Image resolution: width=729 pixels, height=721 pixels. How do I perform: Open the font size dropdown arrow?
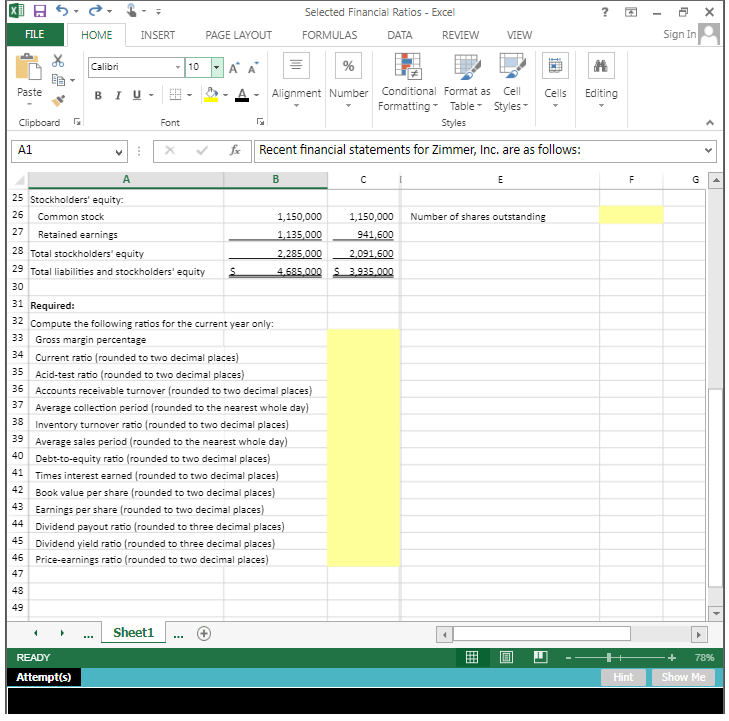(217, 67)
